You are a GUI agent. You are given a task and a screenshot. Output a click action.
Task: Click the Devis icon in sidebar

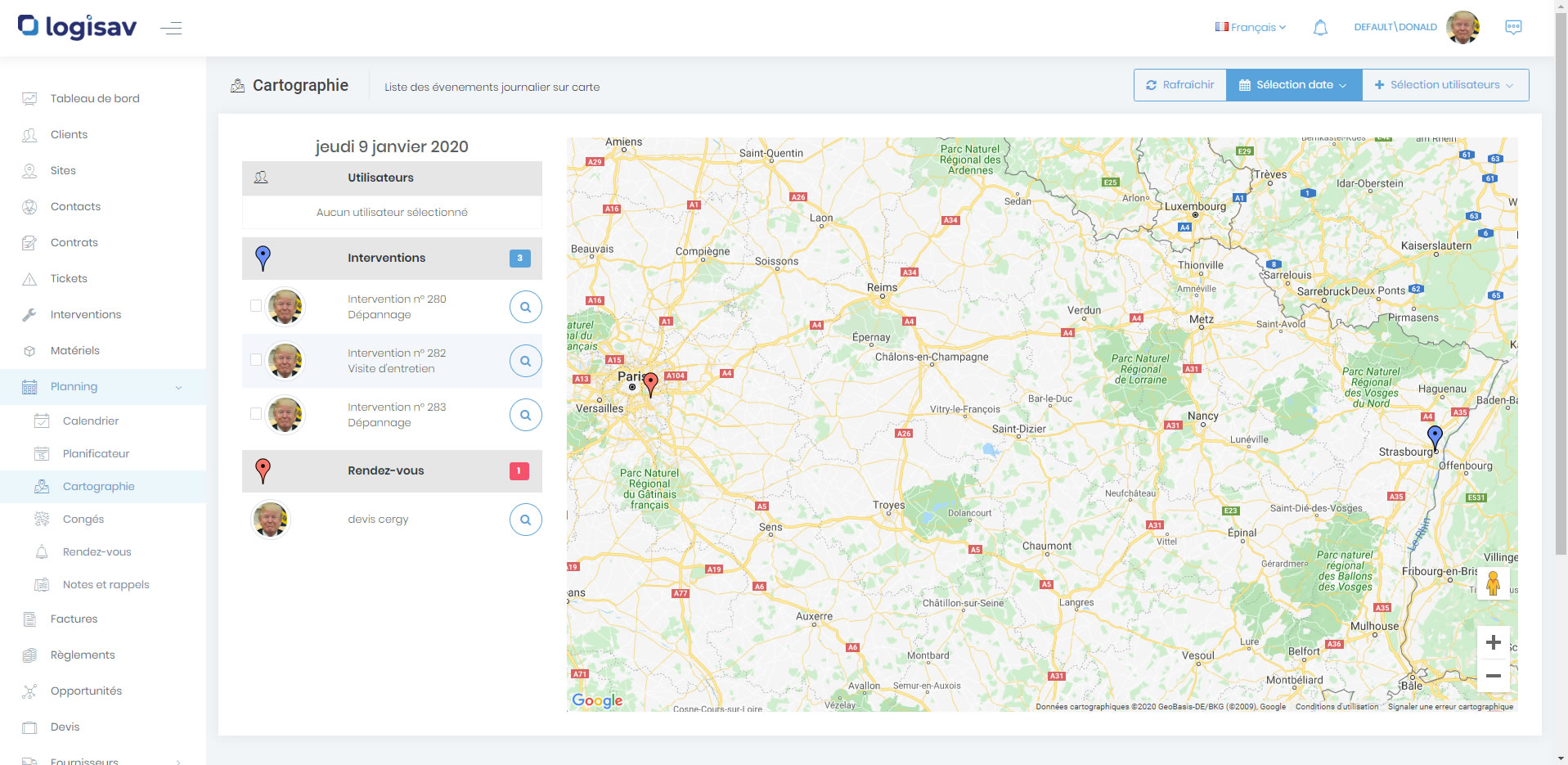(29, 727)
